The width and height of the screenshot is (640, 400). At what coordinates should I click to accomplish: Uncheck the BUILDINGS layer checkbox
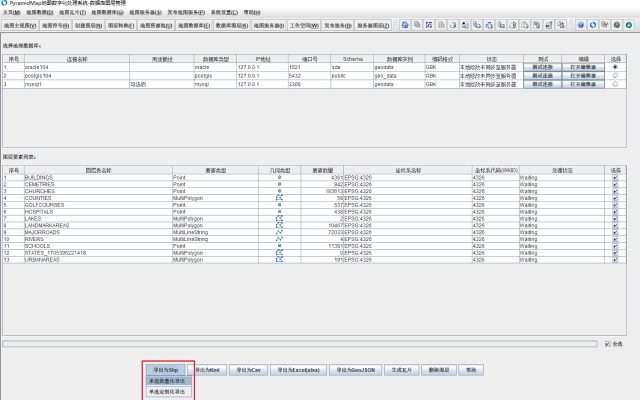point(615,178)
